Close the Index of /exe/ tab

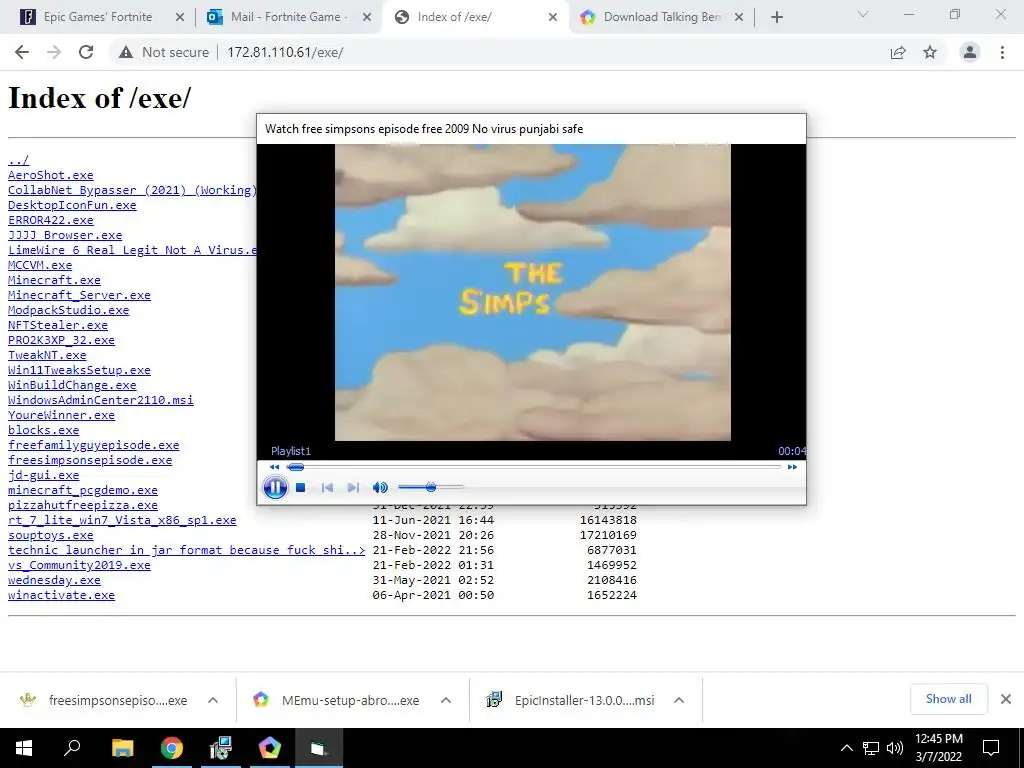pyautogui.click(x=553, y=18)
